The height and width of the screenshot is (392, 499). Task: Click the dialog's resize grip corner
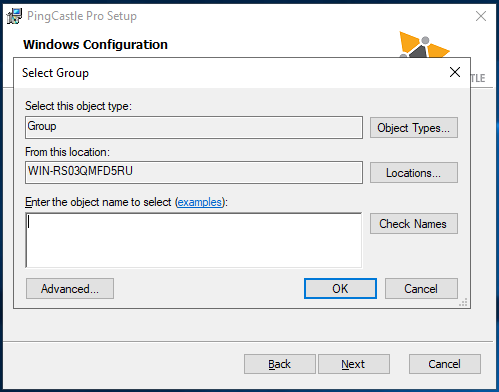pyautogui.click(x=464, y=302)
